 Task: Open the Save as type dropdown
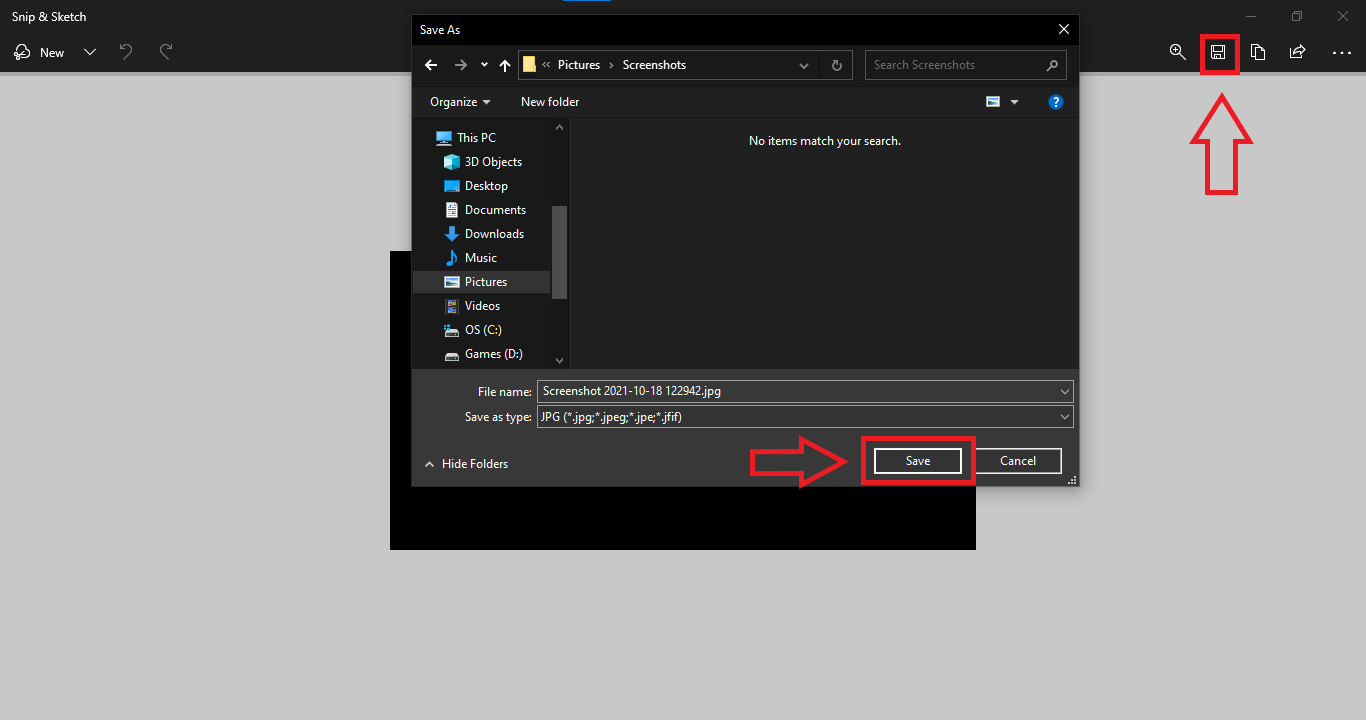[x=805, y=417]
